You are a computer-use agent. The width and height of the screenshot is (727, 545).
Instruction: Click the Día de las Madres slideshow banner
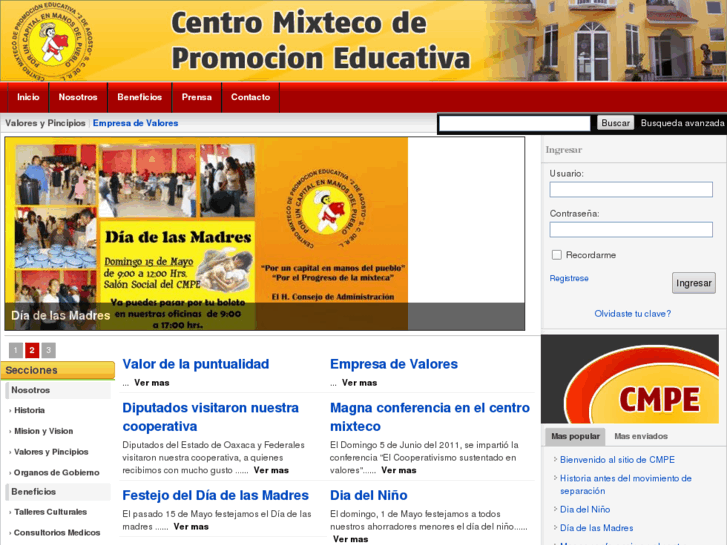(x=265, y=233)
